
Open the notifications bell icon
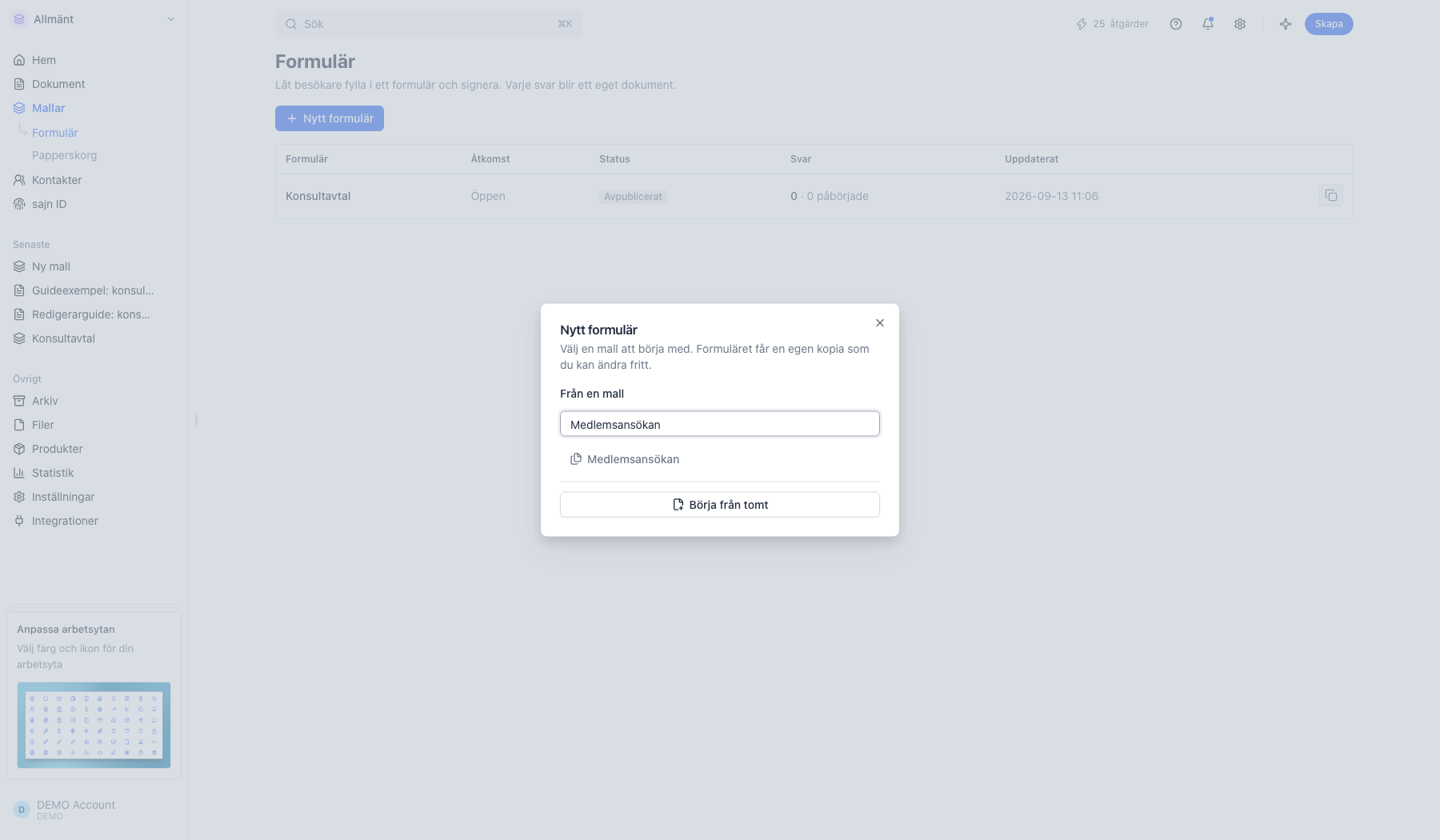pos(1208,24)
